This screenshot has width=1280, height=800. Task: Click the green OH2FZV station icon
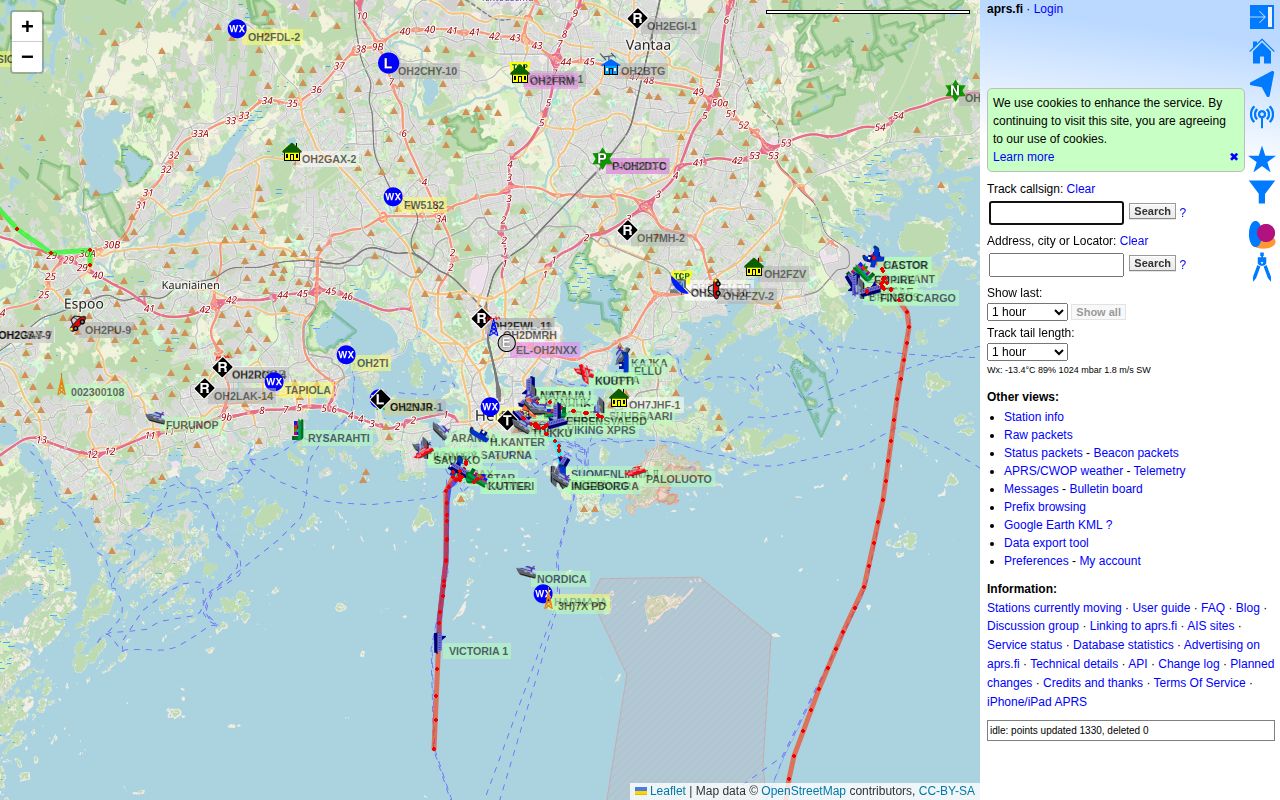coord(753,268)
